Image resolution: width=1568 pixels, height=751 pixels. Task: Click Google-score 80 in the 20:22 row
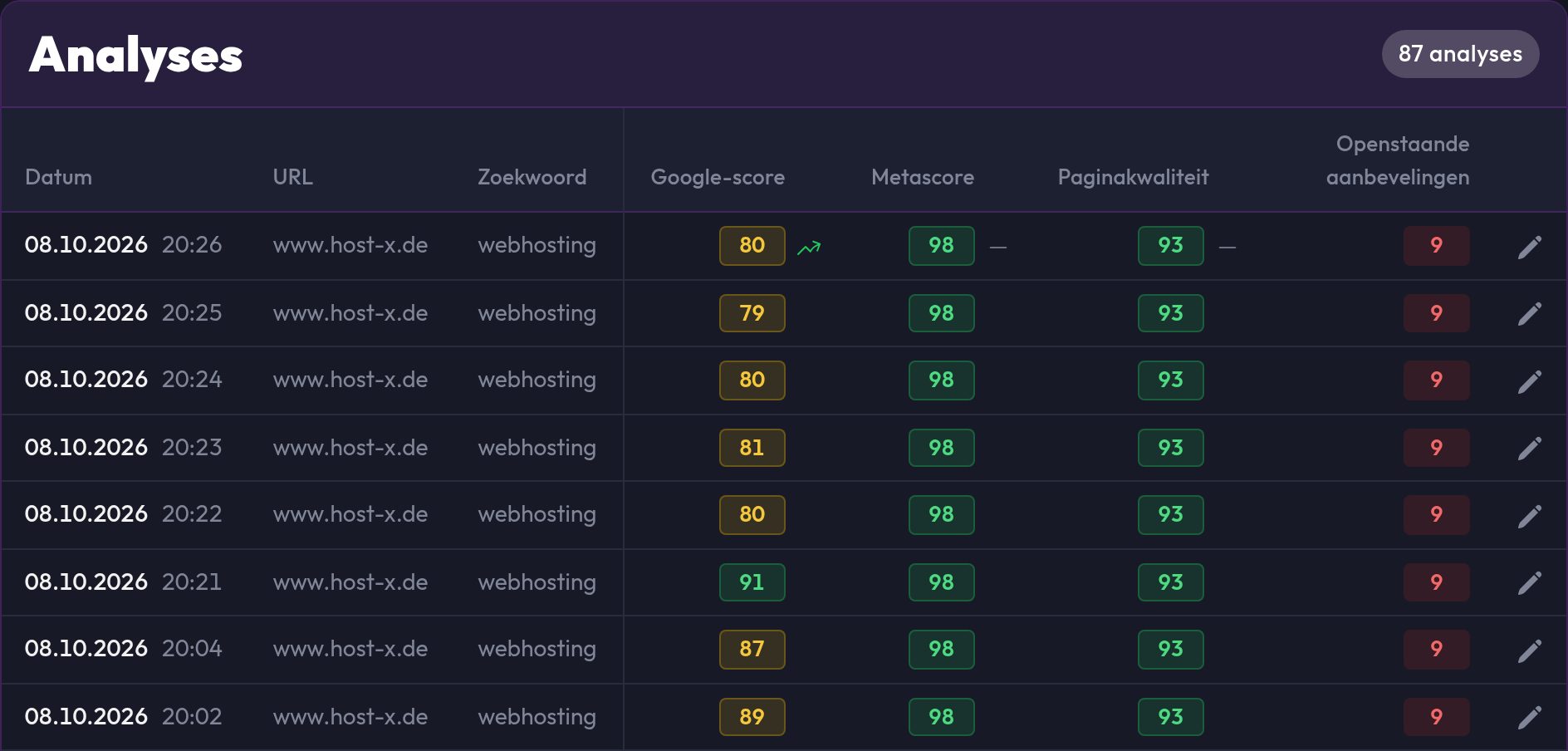(752, 515)
